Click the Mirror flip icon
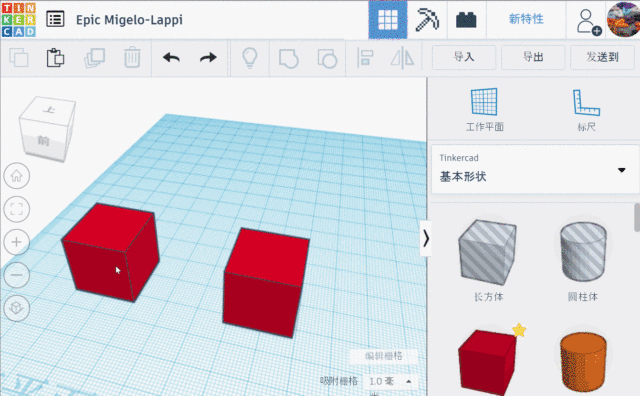The image size is (640, 396). pyautogui.click(x=402, y=58)
